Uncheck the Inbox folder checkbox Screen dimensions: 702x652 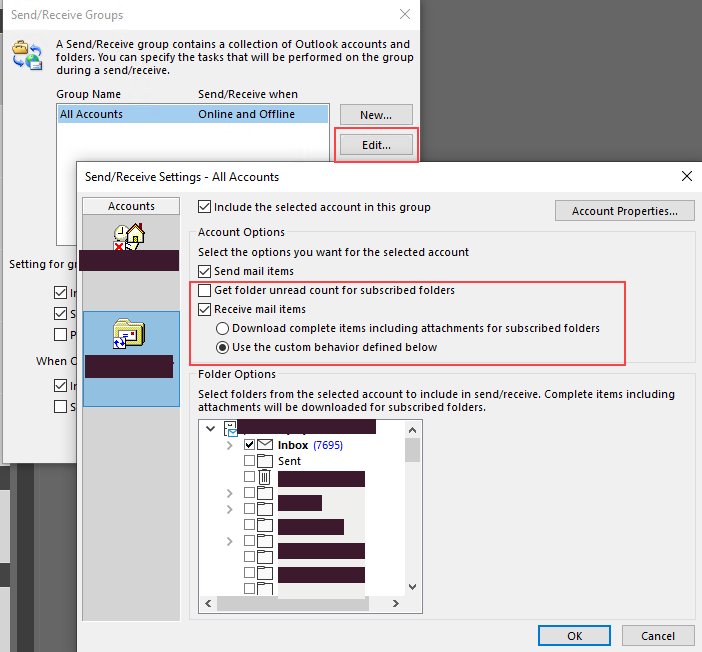tap(249, 445)
